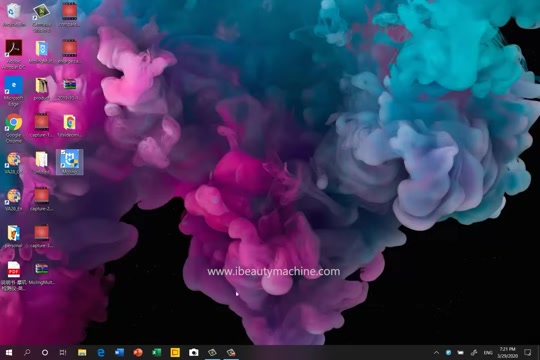Viewport: 540px width, 360px height.
Task: Expand hidden system tray icons chevron
Action: click(x=436, y=352)
